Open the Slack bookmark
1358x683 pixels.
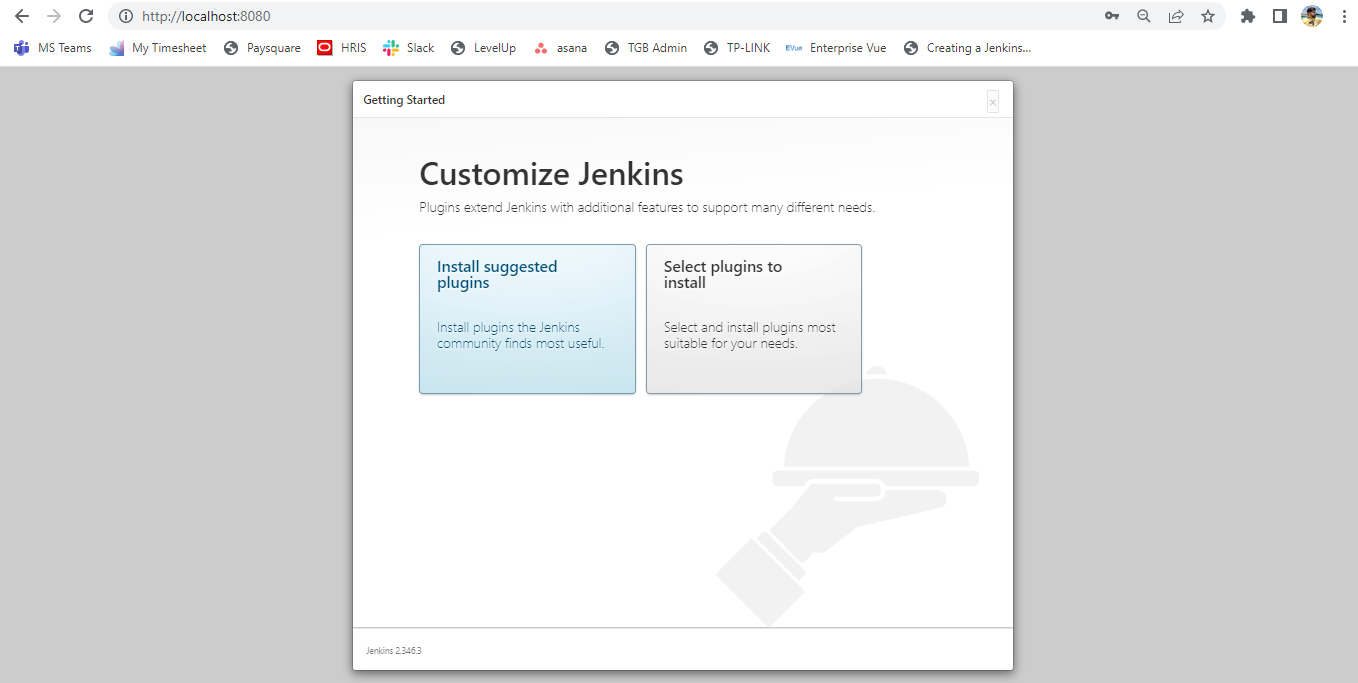408,47
